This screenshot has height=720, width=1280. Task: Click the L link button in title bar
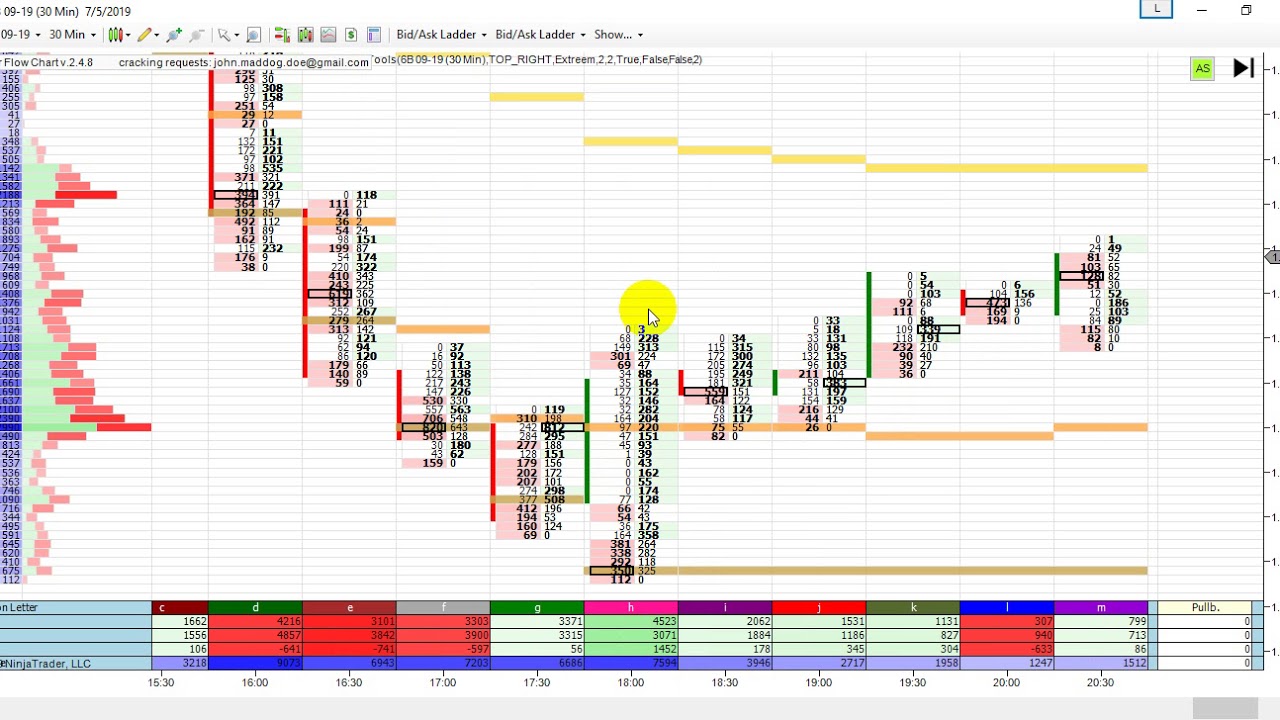[x=1156, y=9]
